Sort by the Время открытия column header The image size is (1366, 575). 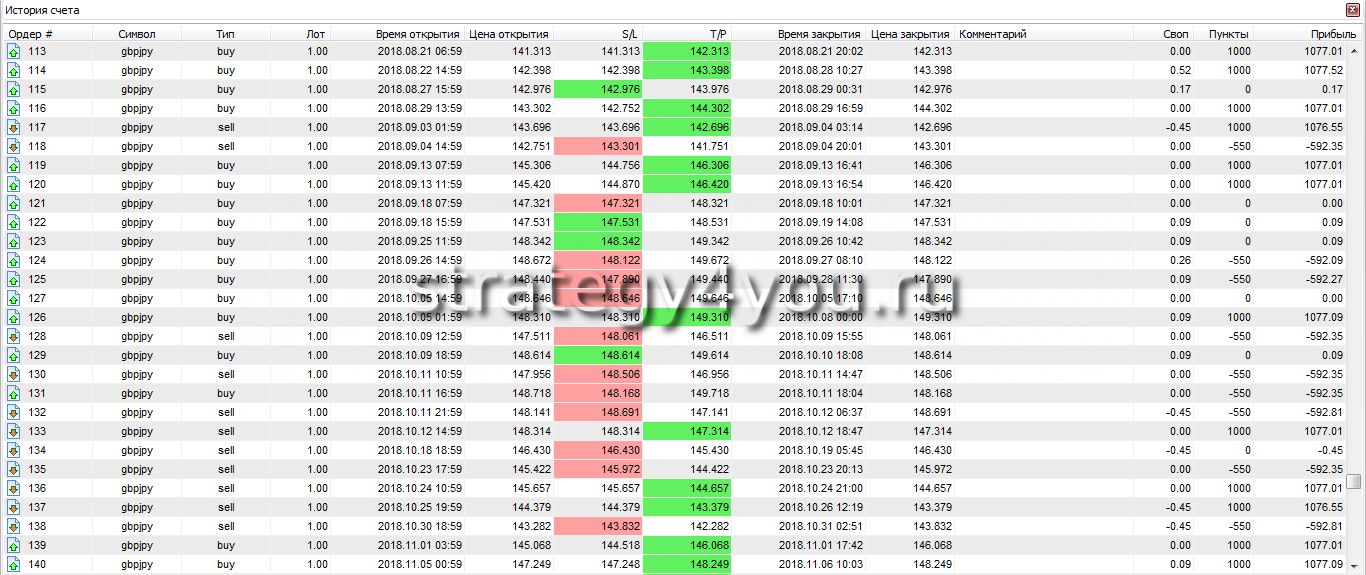pos(418,34)
